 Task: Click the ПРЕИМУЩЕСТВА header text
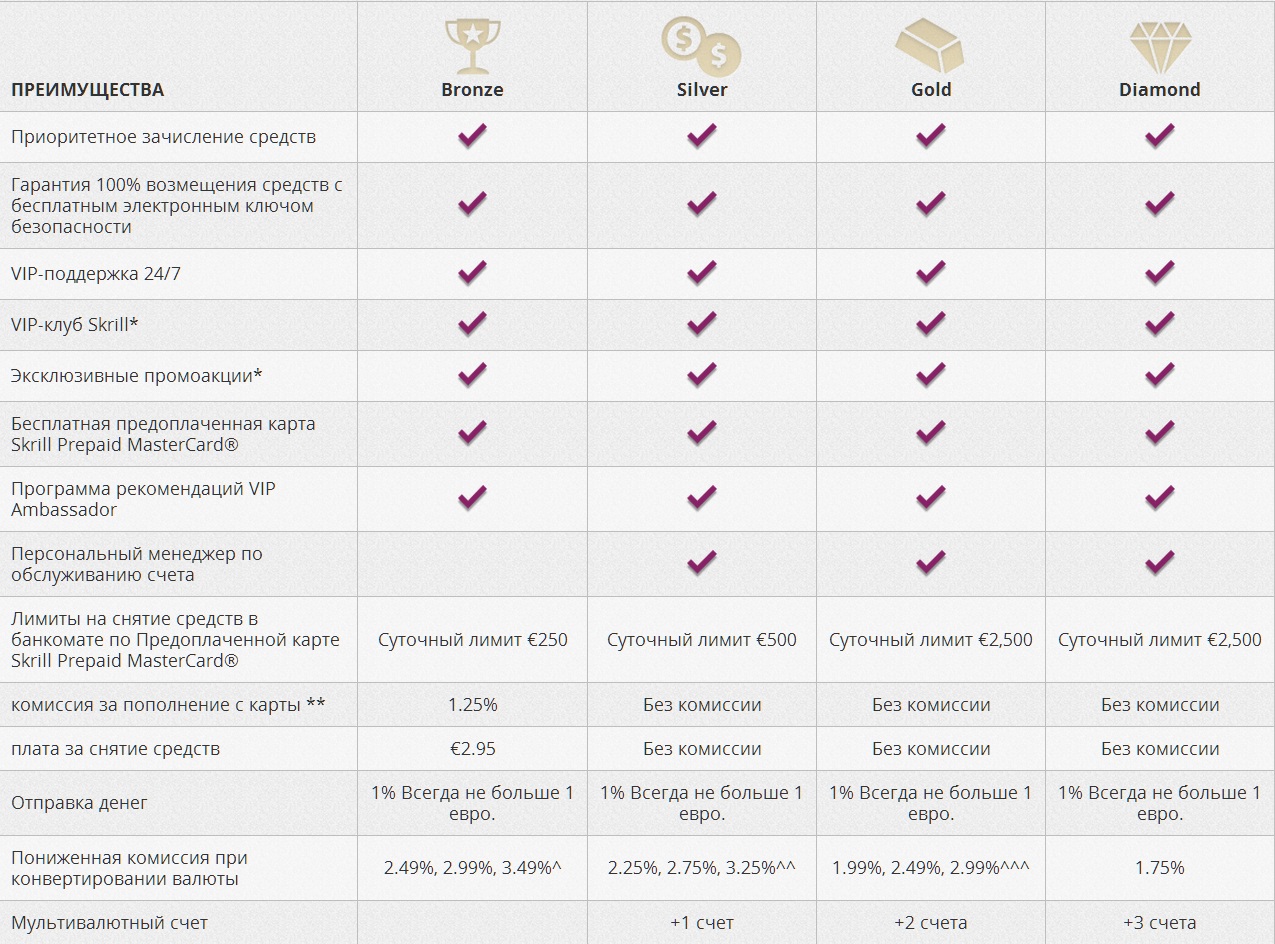coord(87,89)
